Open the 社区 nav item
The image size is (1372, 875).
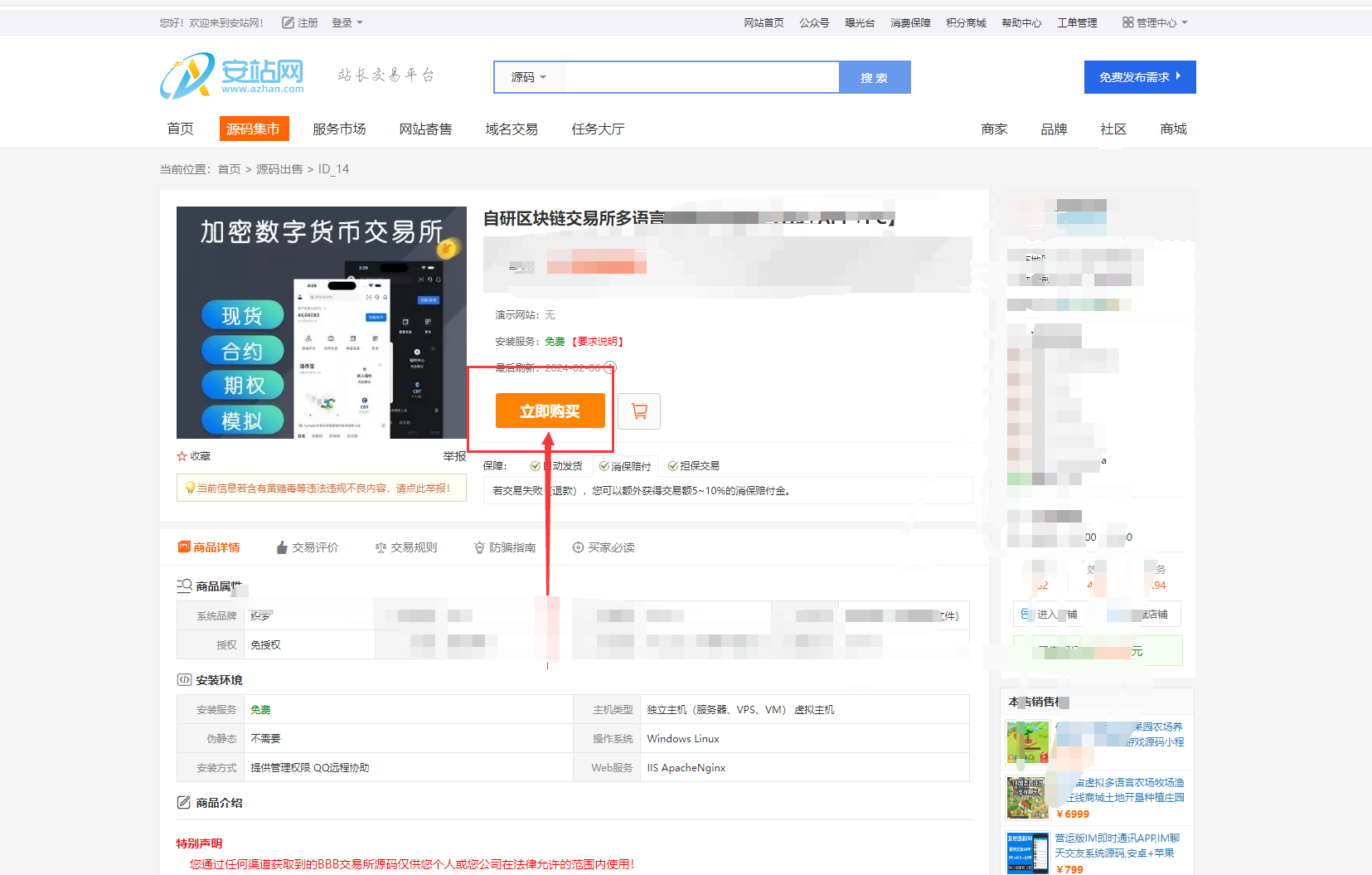[x=1113, y=129]
